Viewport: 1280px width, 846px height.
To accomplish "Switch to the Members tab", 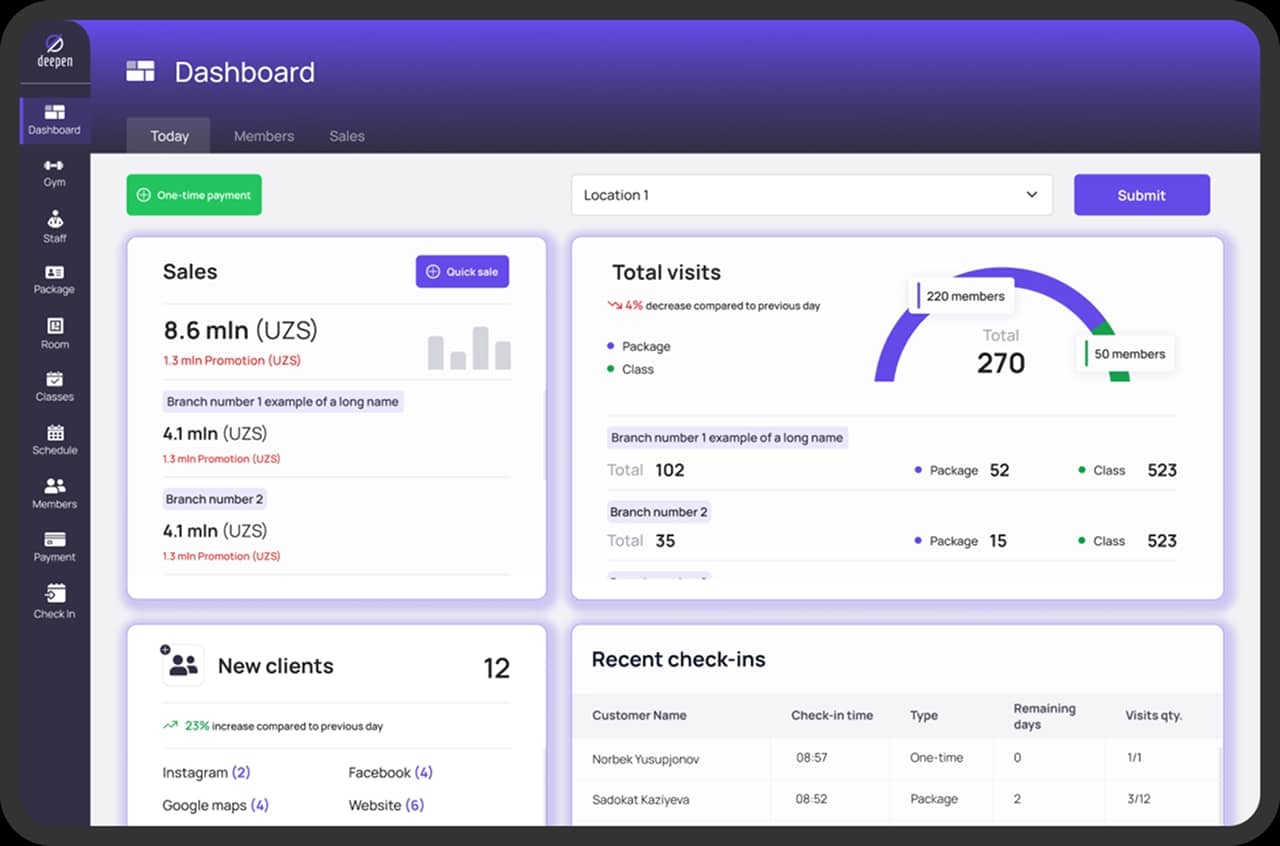I will tap(264, 136).
